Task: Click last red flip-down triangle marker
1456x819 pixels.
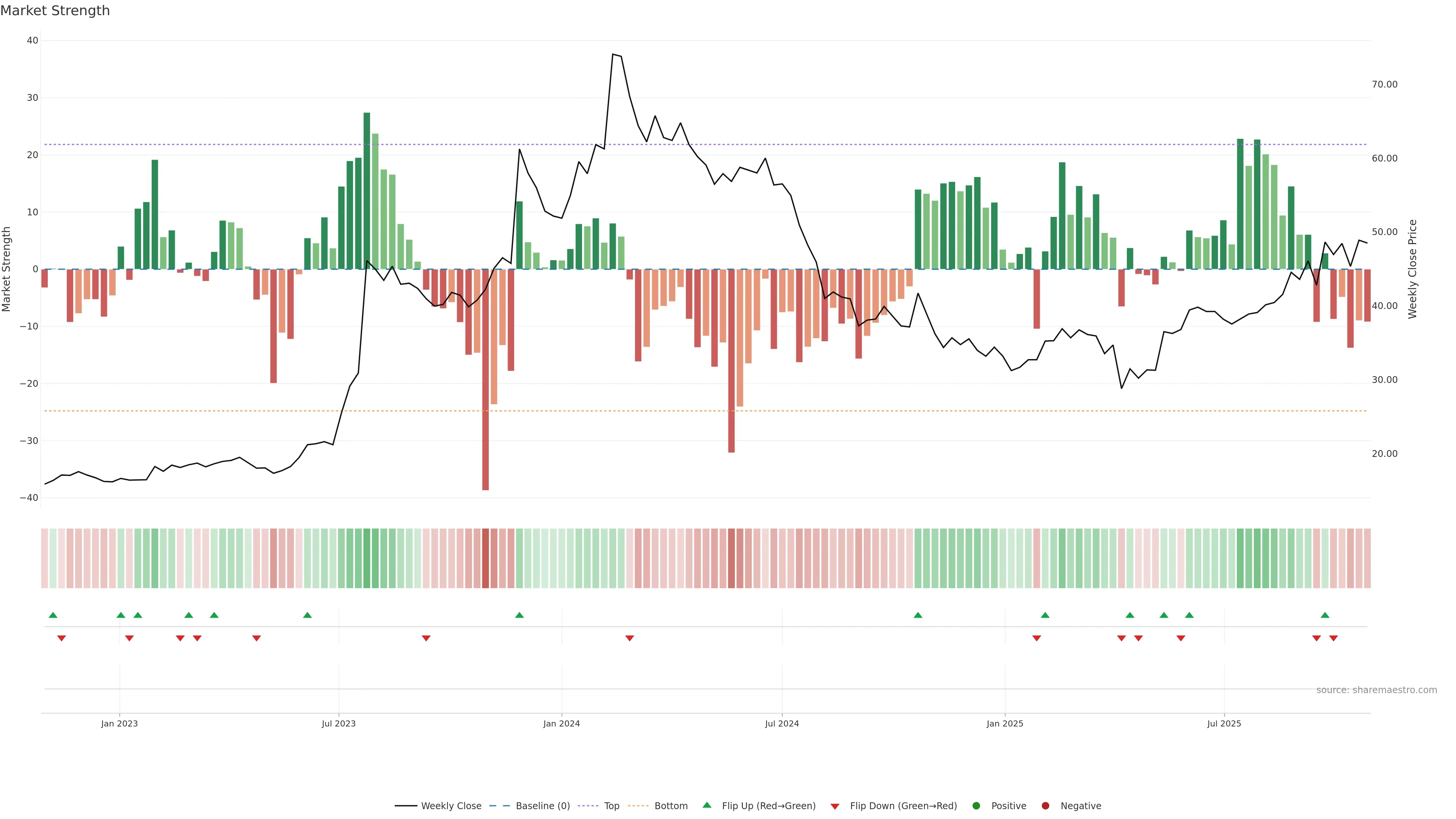Action: pos(1334,638)
